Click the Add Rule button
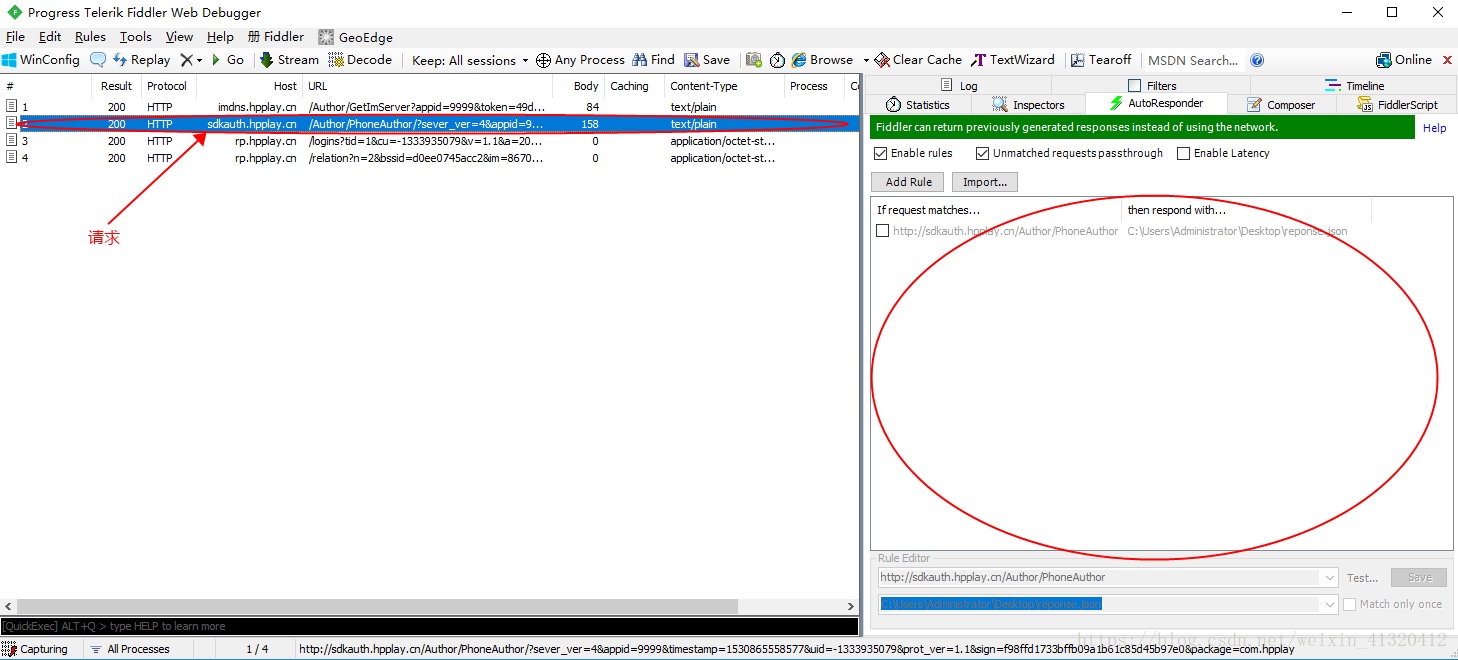The image size is (1458, 660). [908, 182]
